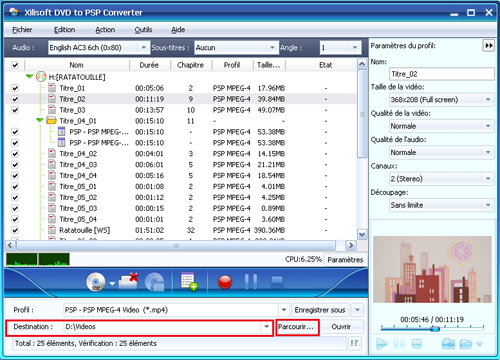Click the CPU usage graph

coord(38,259)
